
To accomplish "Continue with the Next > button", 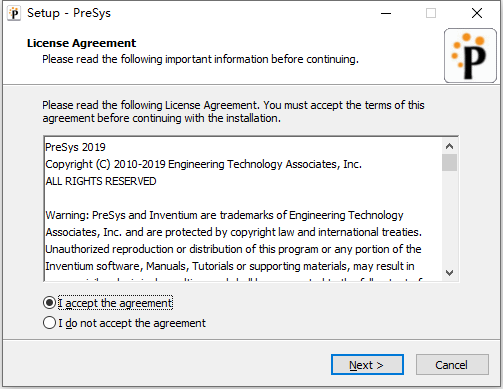I will click(x=367, y=365).
